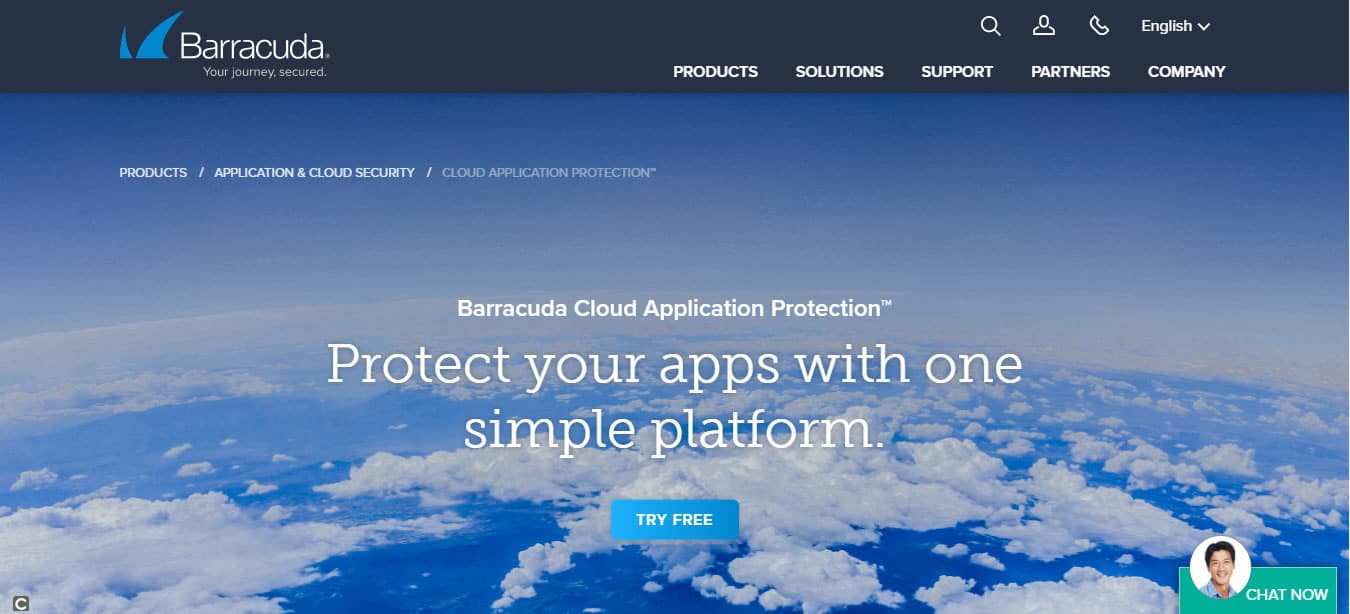Open the SOLUTIONS menu

[839, 72]
